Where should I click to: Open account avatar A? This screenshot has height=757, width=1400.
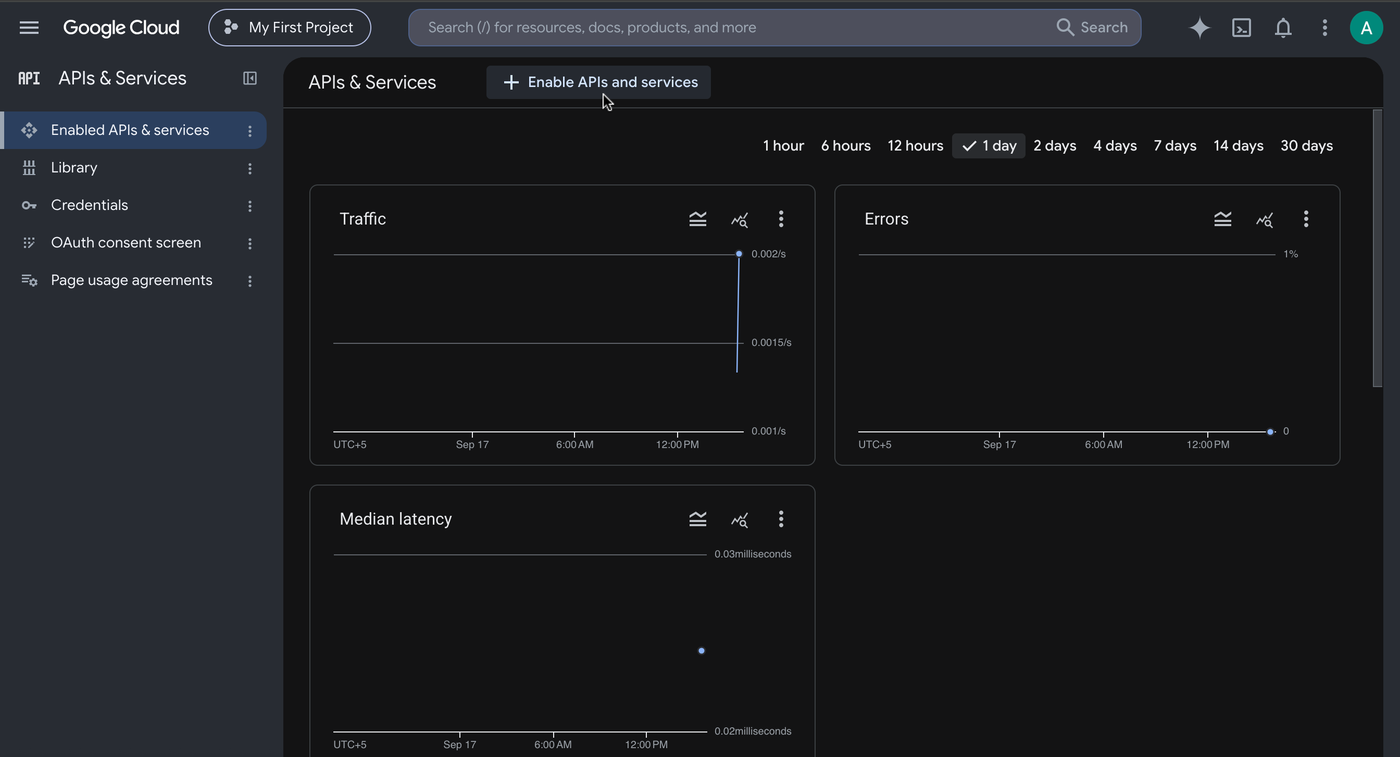pos(1366,28)
